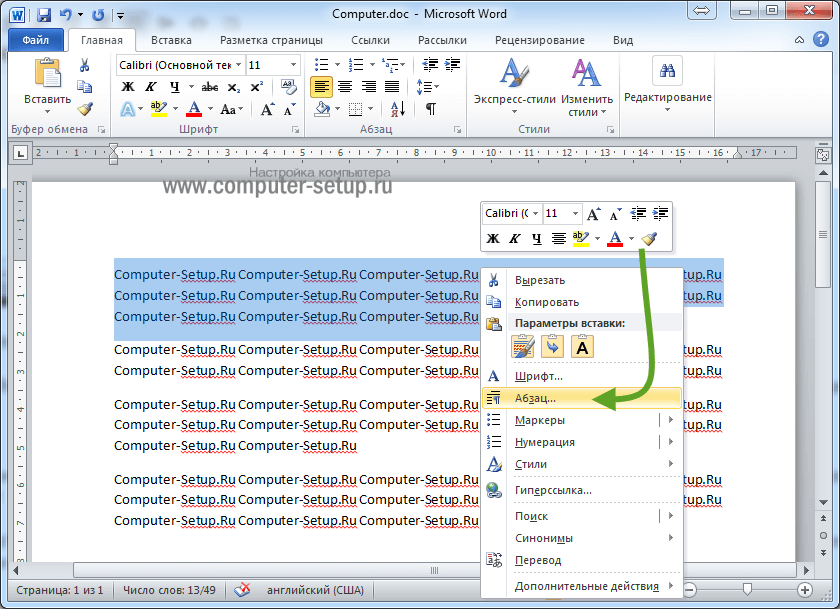
Task: Select the Keep Source Formatting paste option
Action: (523, 347)
